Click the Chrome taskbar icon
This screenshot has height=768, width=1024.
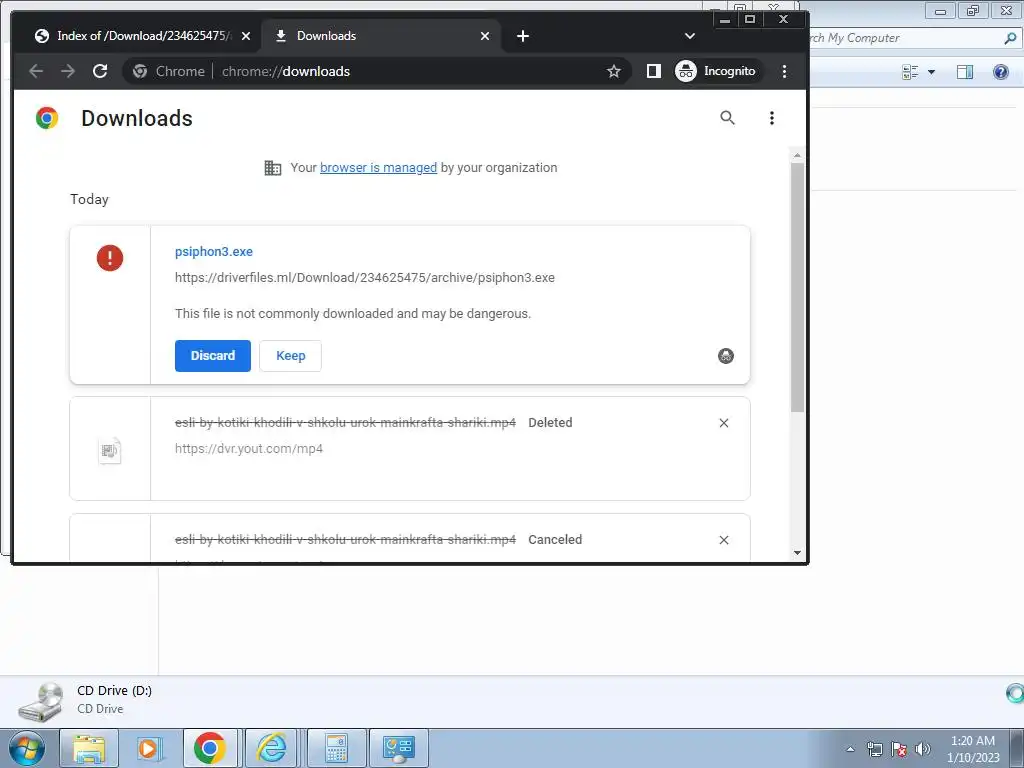[210, 748]
